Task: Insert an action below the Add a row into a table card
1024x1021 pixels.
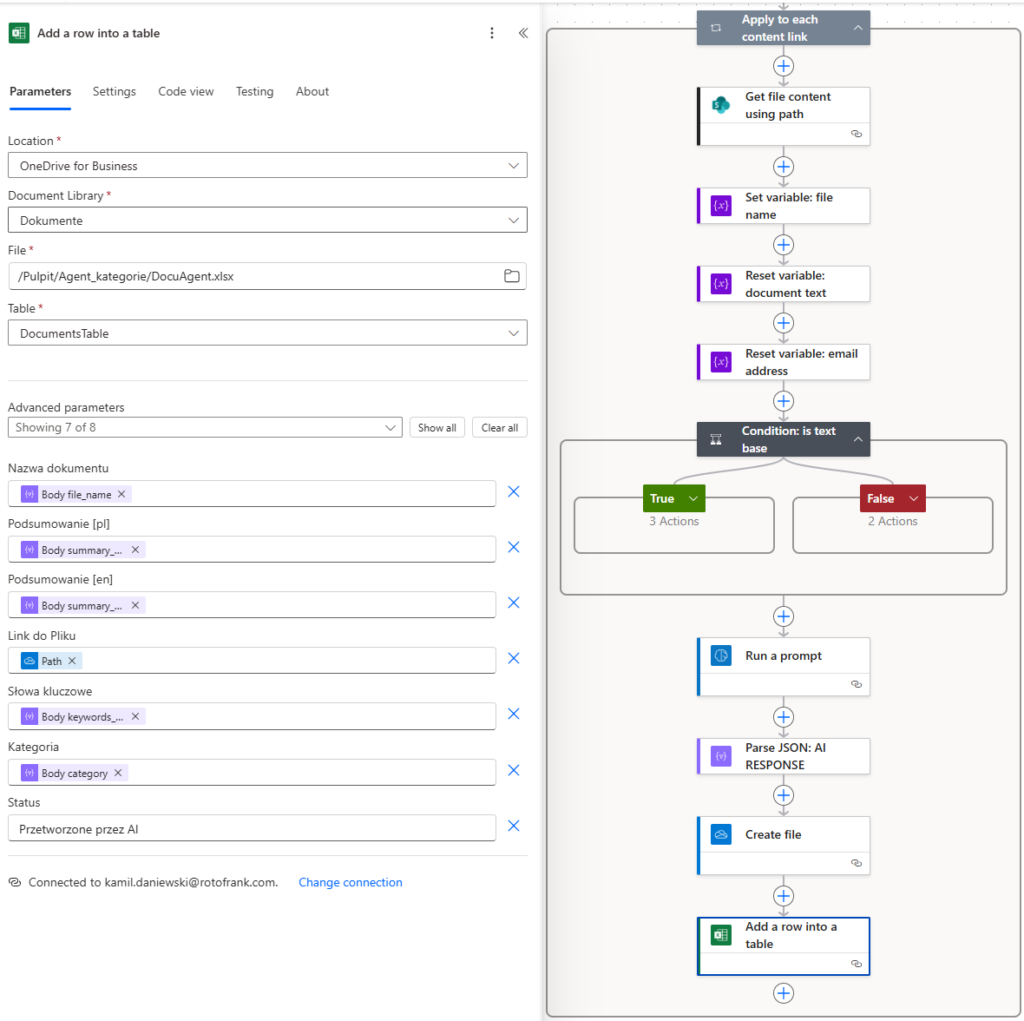Action: click(783, 993)
